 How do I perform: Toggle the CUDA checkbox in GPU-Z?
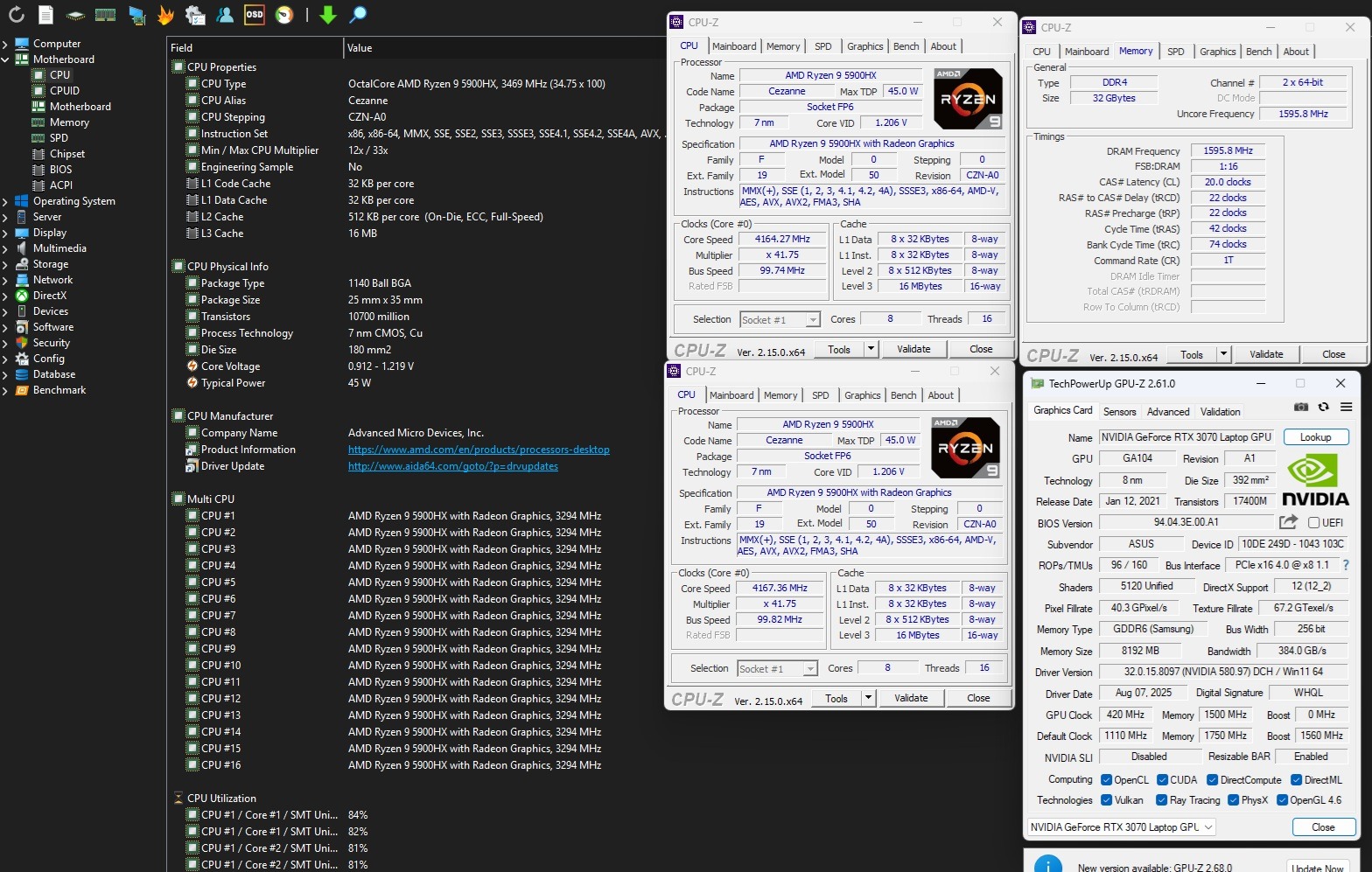(1163, 780)
